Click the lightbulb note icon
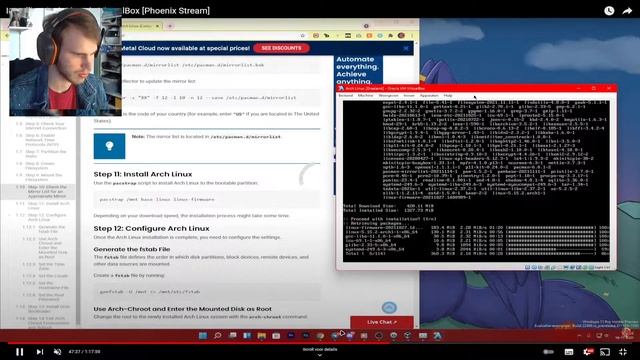640x360 pixels. point(109,146)
